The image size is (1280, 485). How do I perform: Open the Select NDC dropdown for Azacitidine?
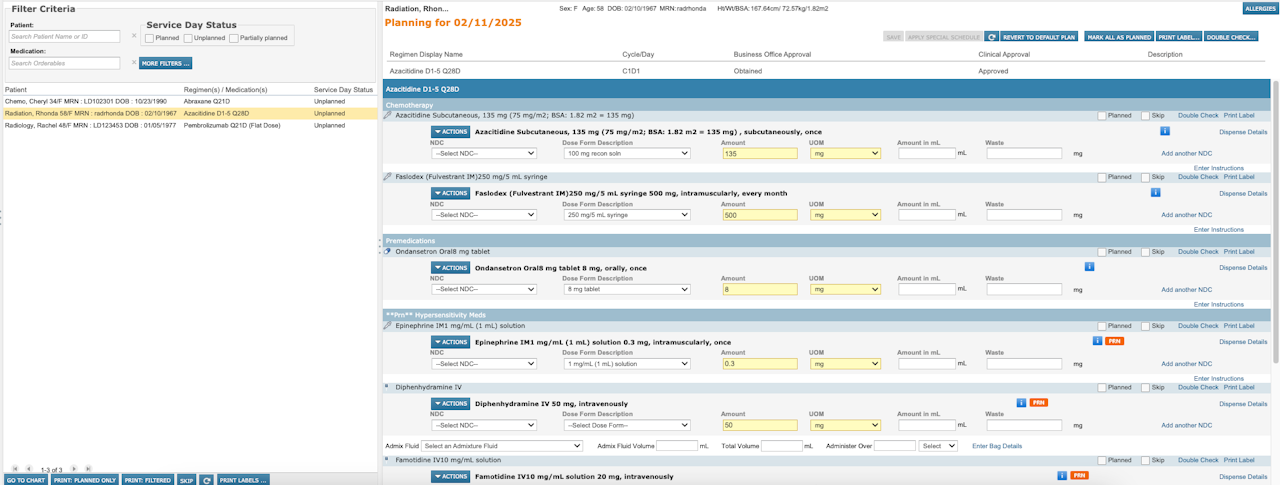tap(484, 154)
